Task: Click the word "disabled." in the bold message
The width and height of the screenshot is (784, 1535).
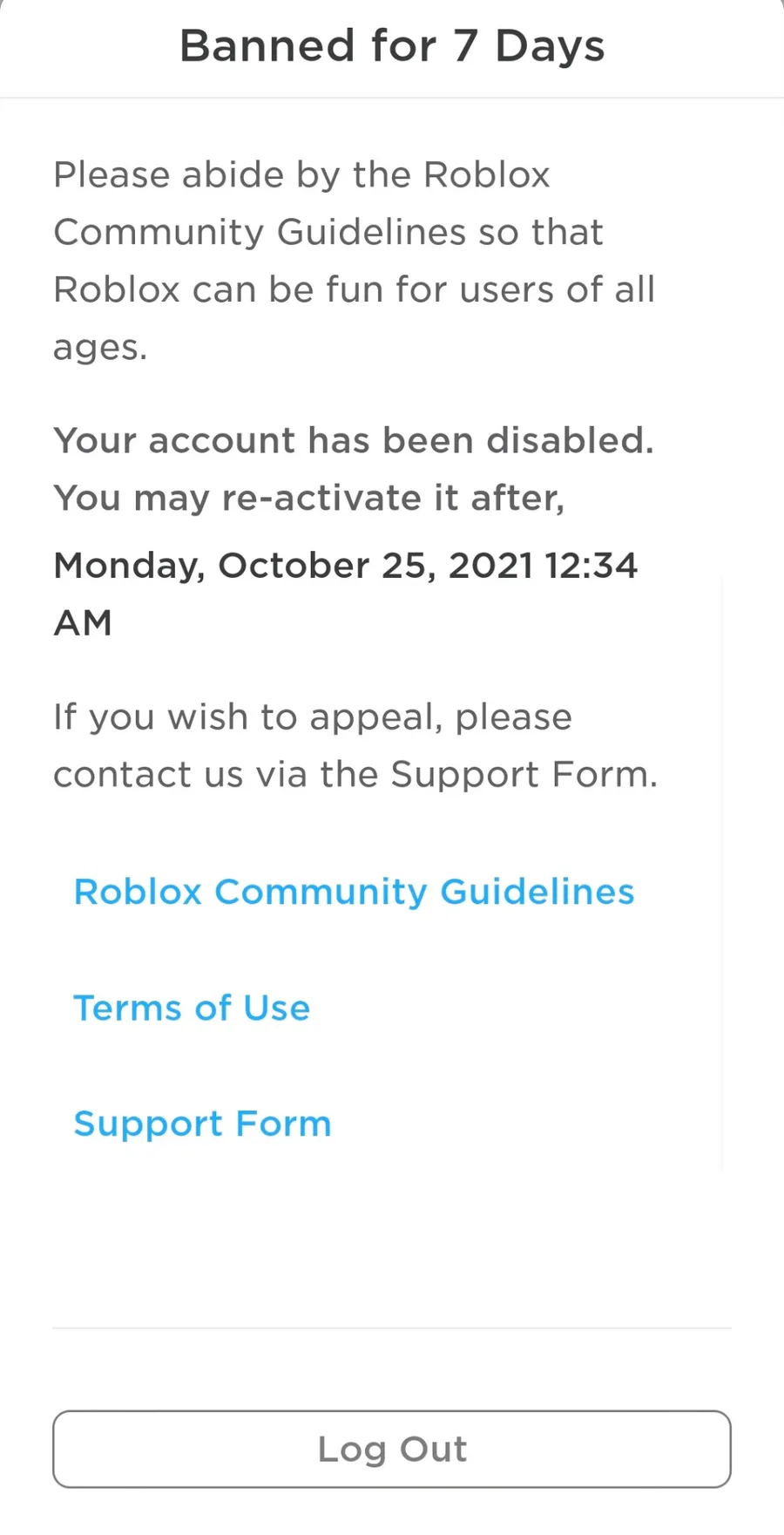Action: point(570,440)
